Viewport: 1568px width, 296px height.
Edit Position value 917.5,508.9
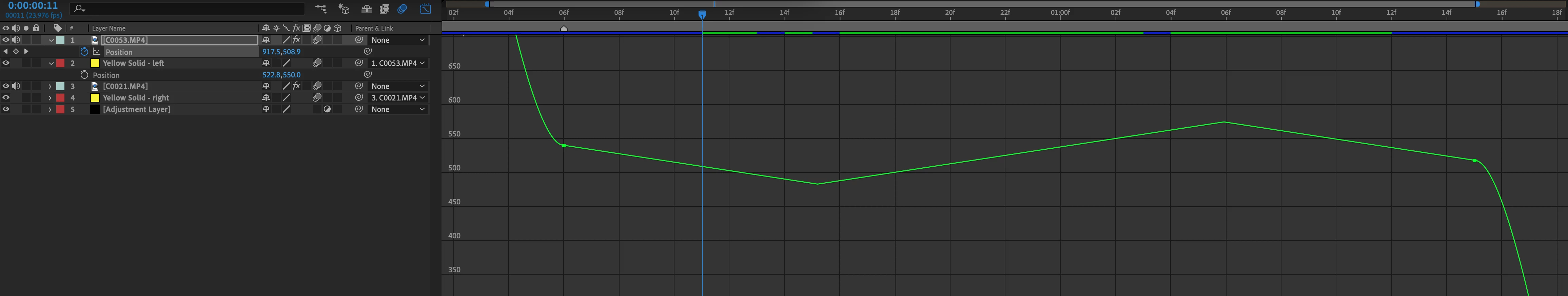pyautogui.click(x=281, y=52)
